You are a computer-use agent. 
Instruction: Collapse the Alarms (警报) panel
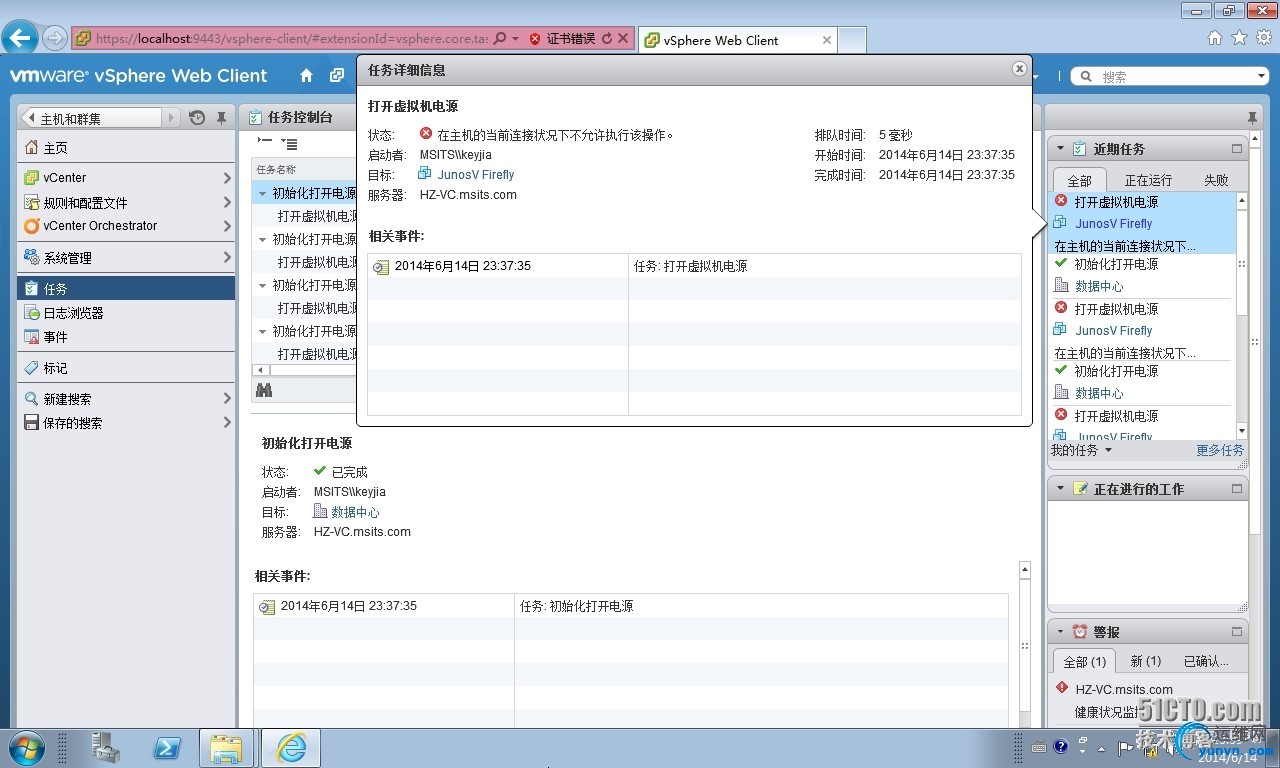(x=1059, y=632)
